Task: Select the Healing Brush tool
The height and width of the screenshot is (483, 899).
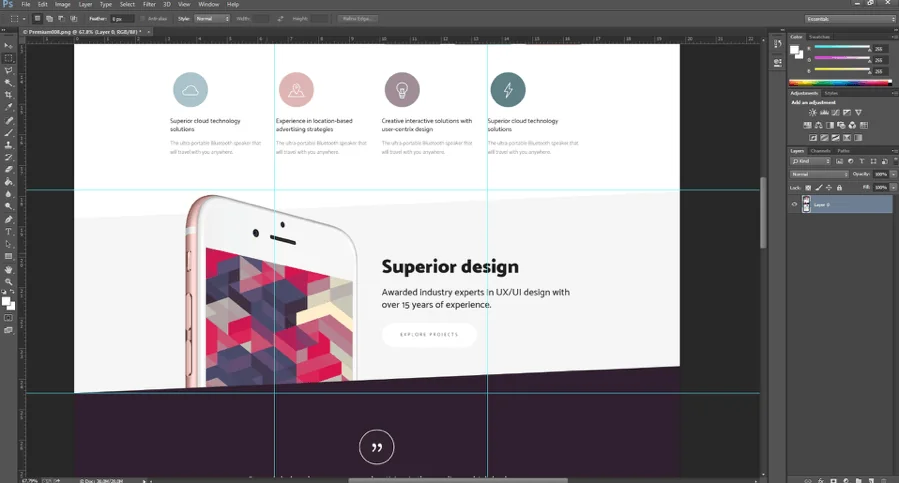Action: point(9,120)
